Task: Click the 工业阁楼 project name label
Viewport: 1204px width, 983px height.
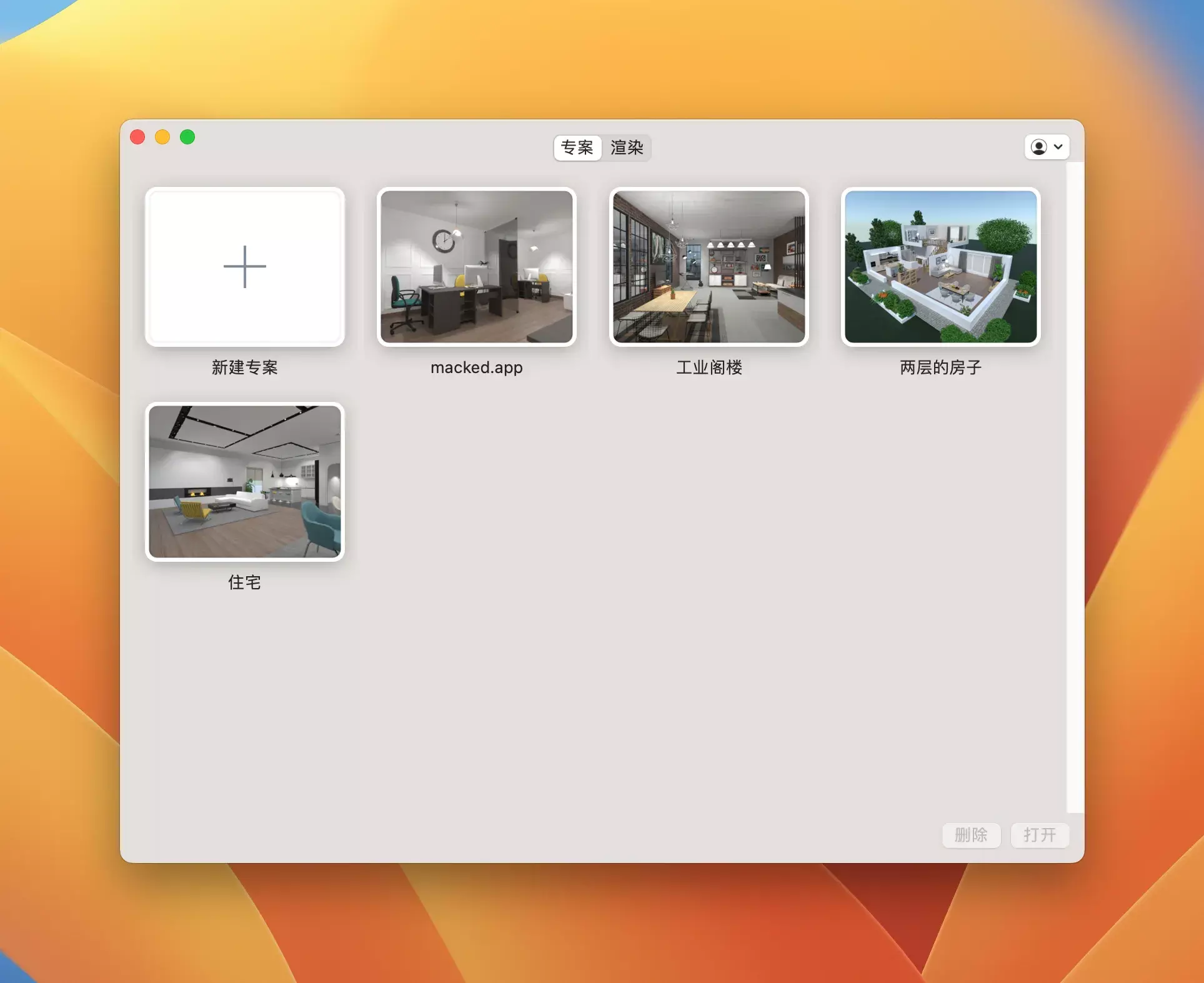Action: pyautogui.click(x=709, y=367)
